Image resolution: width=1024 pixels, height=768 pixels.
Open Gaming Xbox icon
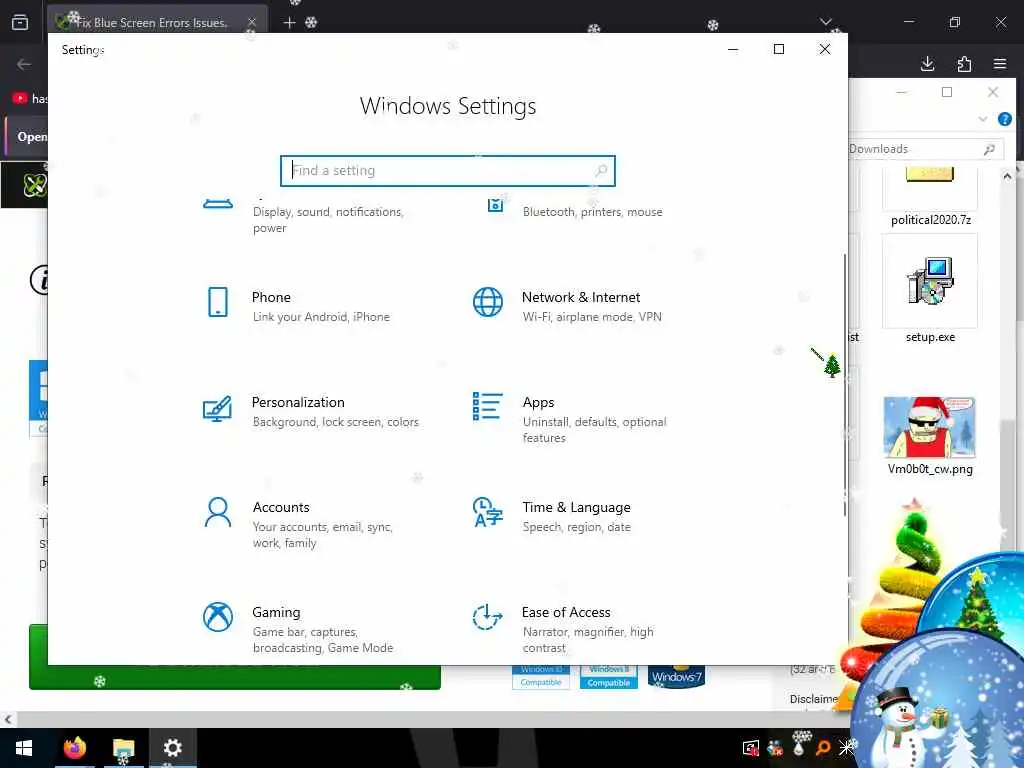(x=217, y=617)
